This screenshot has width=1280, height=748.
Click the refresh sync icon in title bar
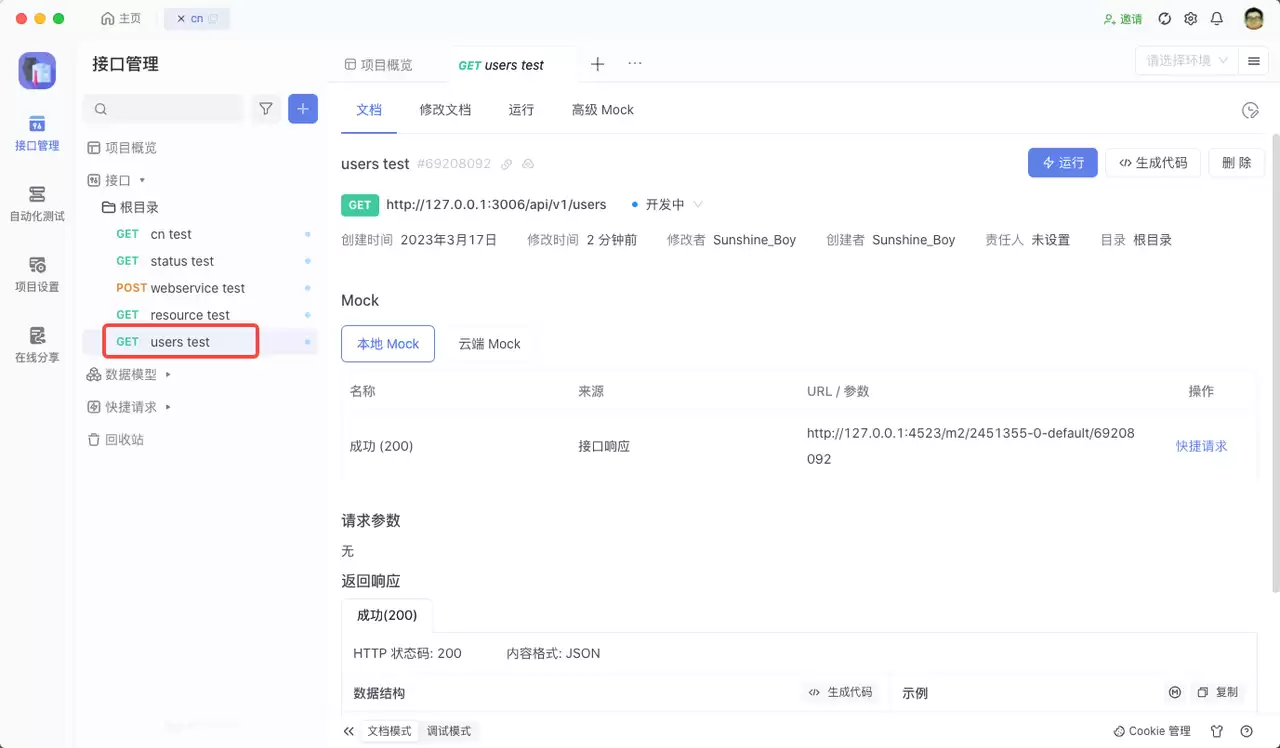click(1165, 19)
